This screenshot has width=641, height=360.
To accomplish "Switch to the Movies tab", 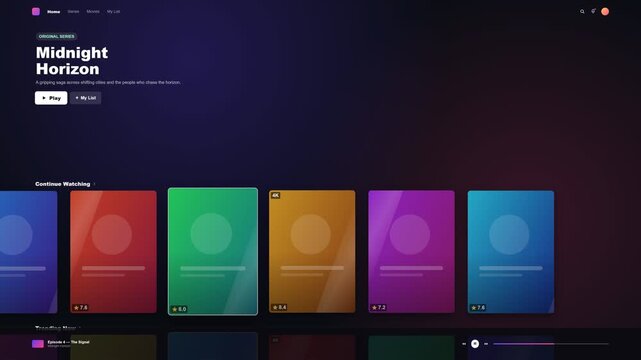I will point(93,11).
